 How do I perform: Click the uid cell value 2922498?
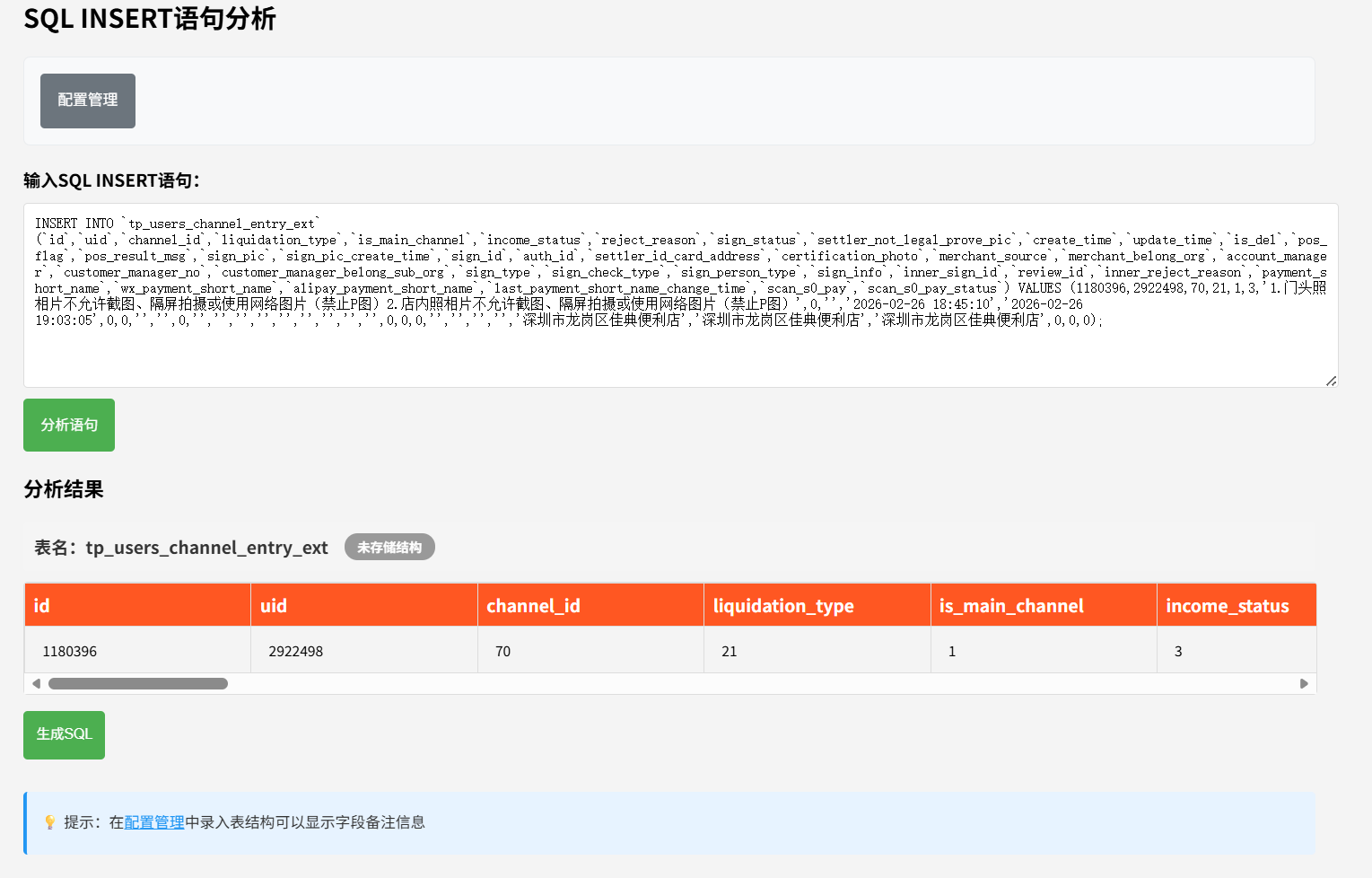[296, 652]
